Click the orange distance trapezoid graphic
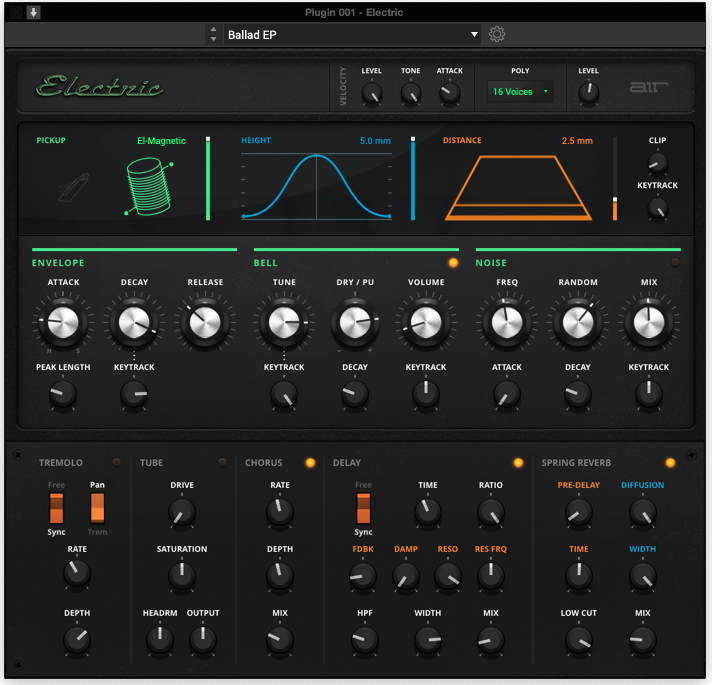This screenshot has width=712, height=685. pos(520,187)
